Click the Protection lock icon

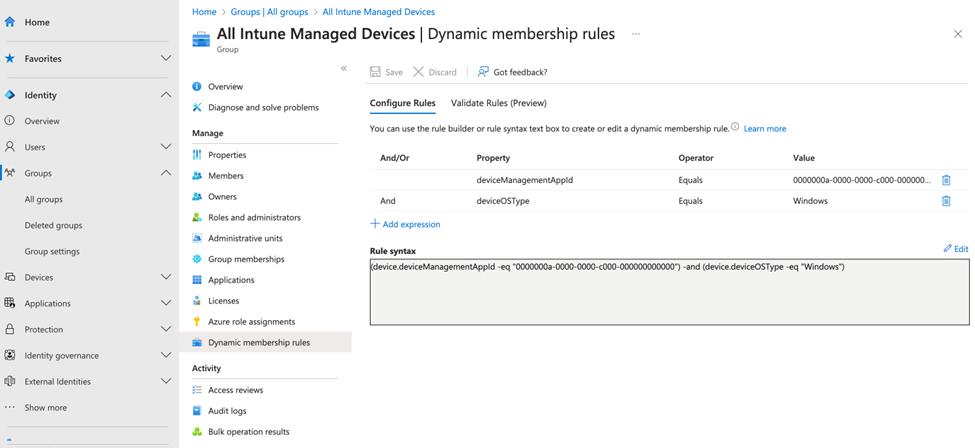(9, 329)
